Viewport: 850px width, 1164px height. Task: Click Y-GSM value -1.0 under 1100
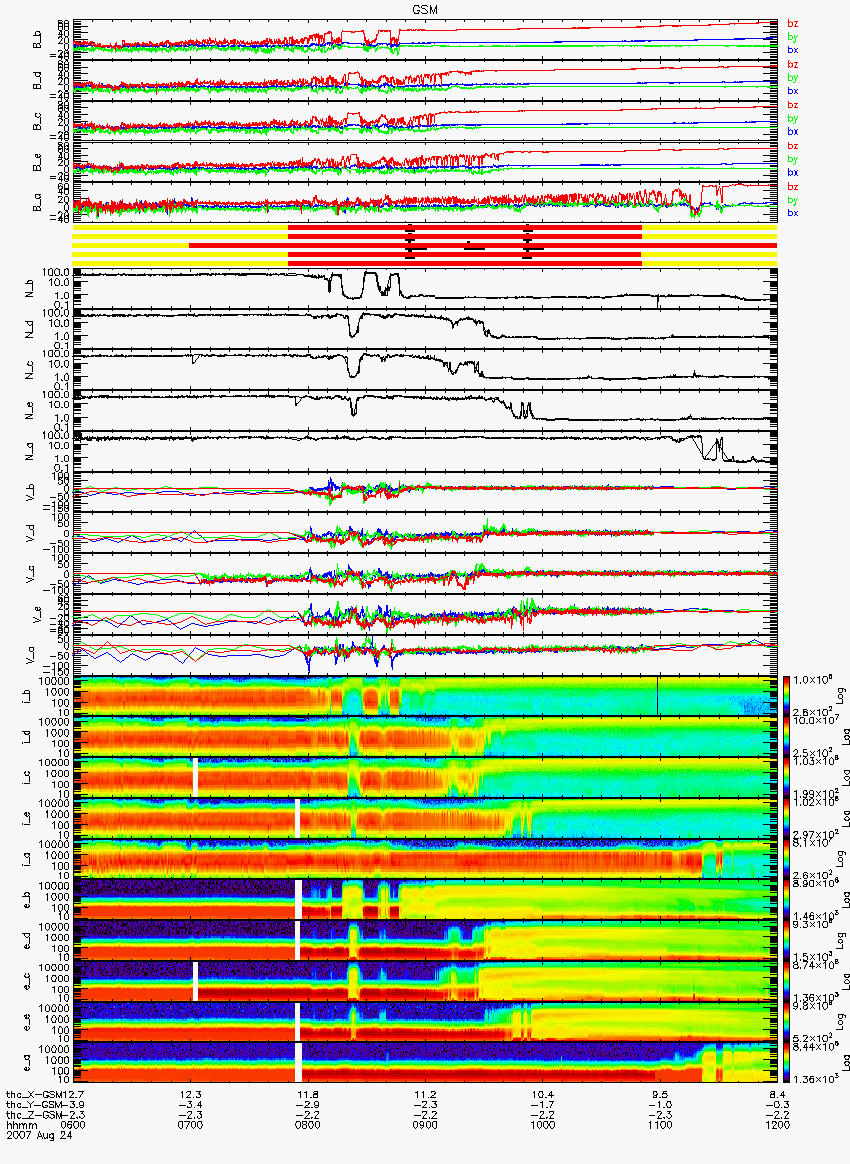[x=660, y=1105]
